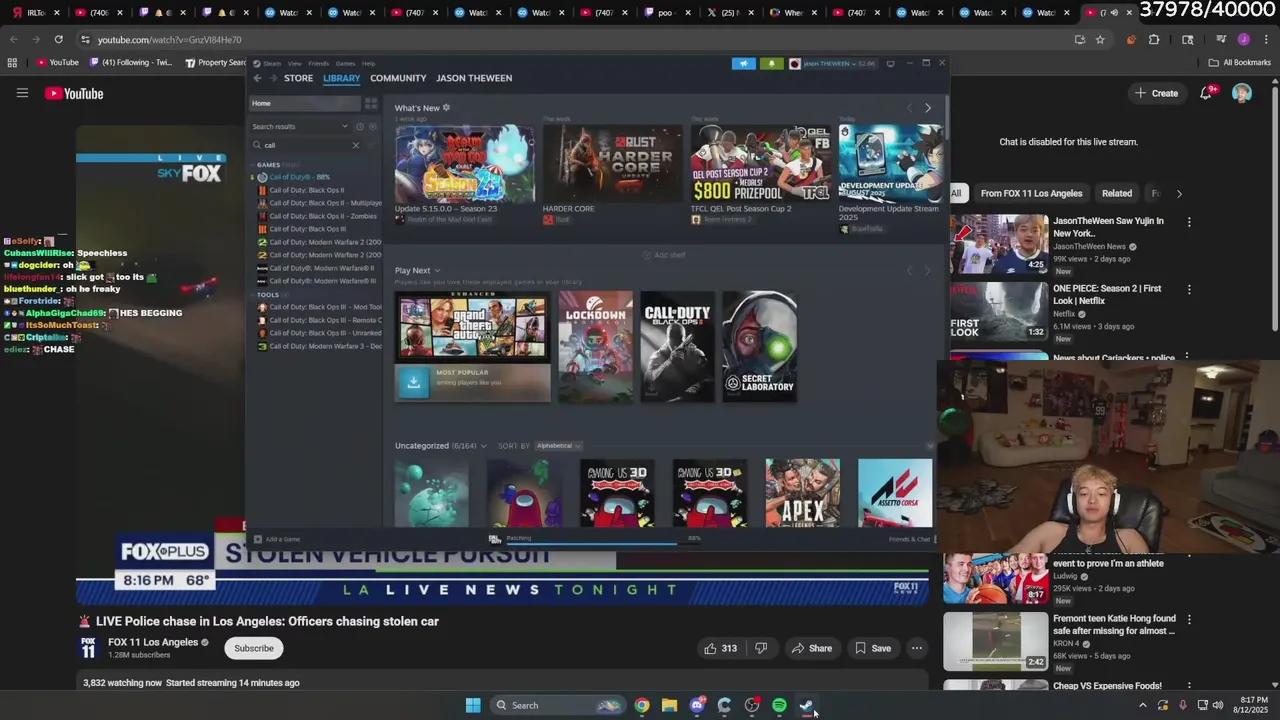1280x720 pixels.
Task: Clear the 'call' search in Steam library
Action: (x=355, y=145)
